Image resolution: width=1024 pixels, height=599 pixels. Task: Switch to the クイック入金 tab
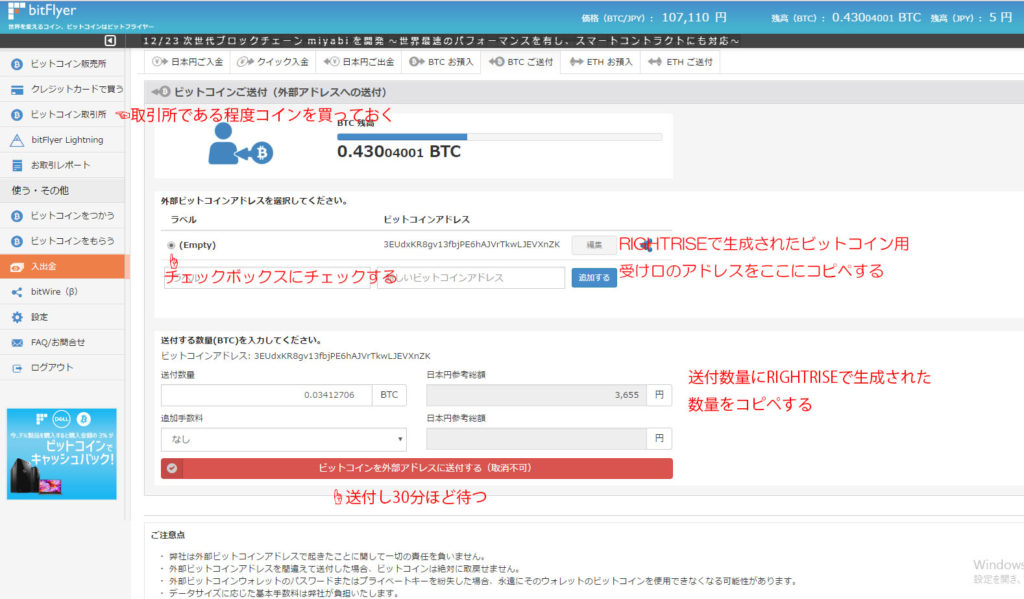(x=273, y=62)
